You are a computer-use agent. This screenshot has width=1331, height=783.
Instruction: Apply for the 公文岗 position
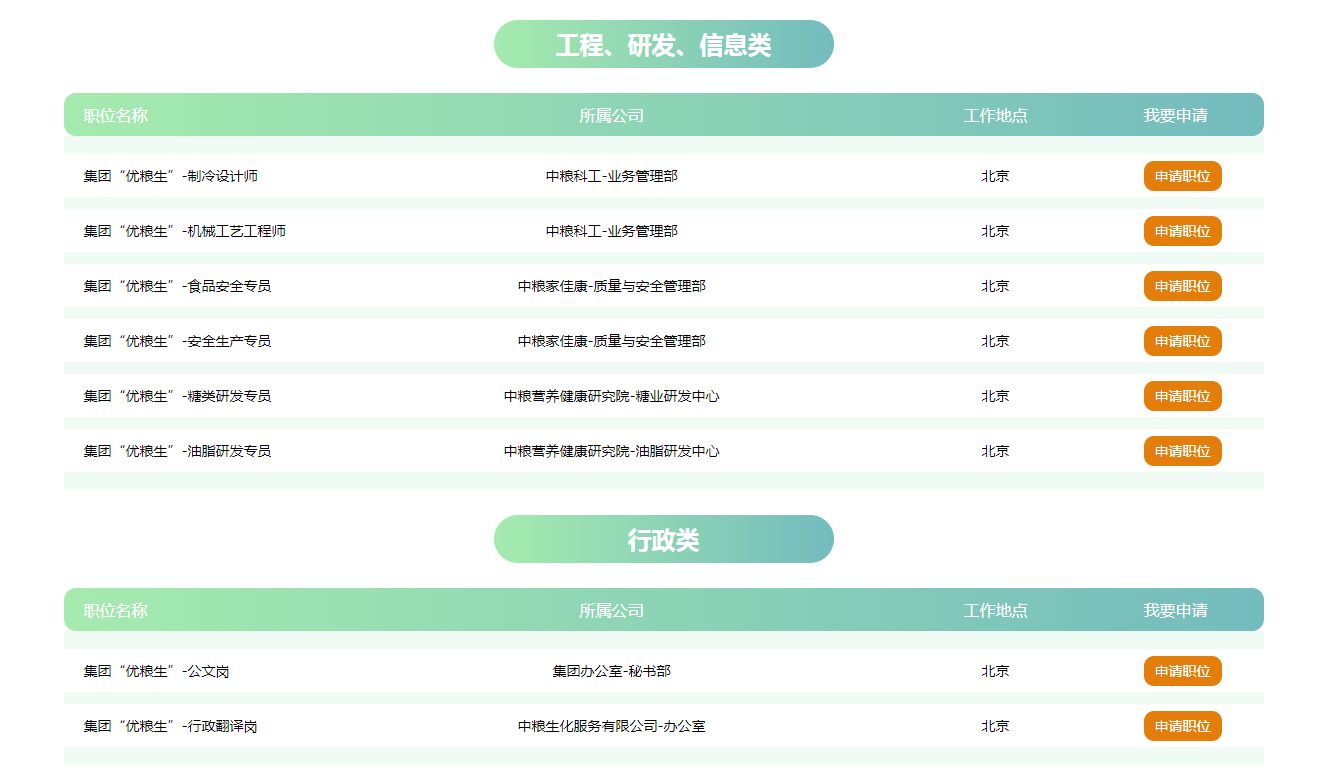coord(1182,671)
